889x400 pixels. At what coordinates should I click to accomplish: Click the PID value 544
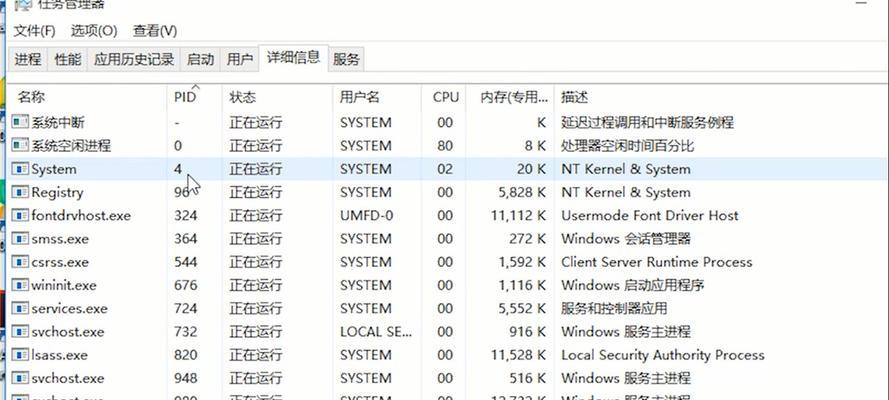186,262
